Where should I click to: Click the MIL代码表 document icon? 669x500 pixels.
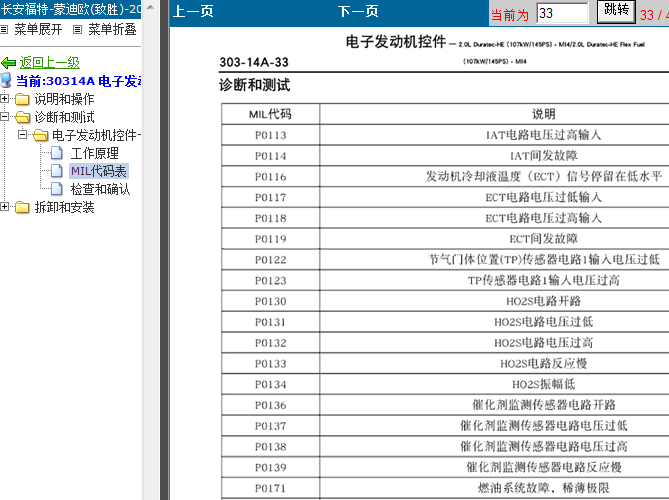(57, 171)
